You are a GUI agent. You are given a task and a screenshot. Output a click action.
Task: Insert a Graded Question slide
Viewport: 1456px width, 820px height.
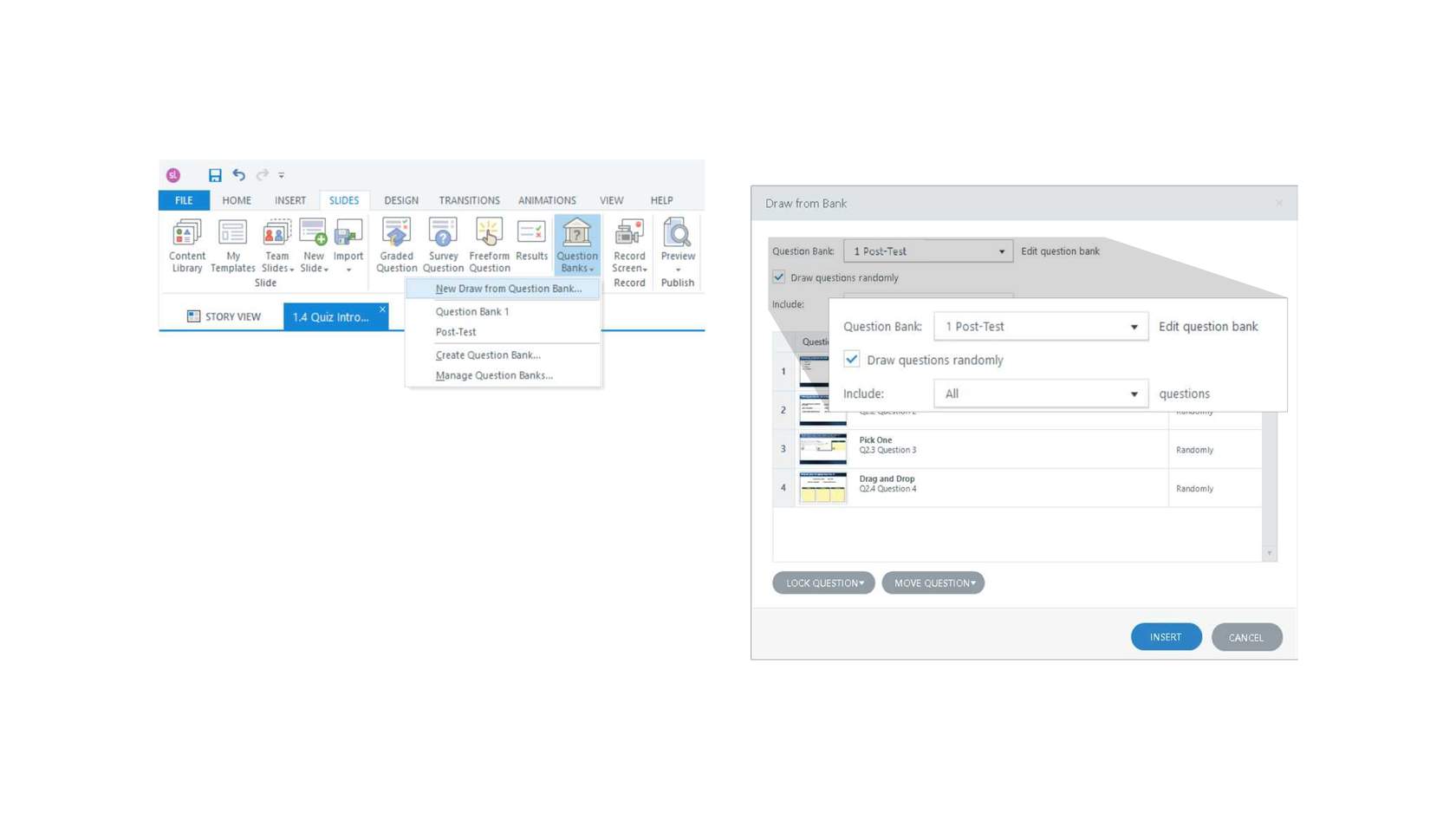(x=396, y=245)
